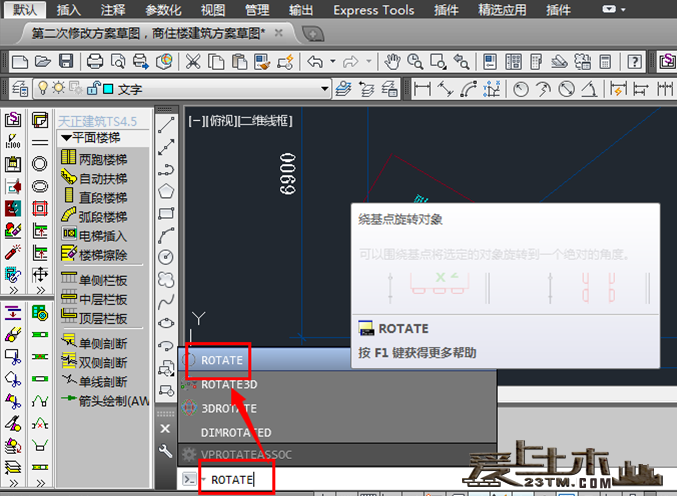Open file with the Open folder icon

coord(43,62)
